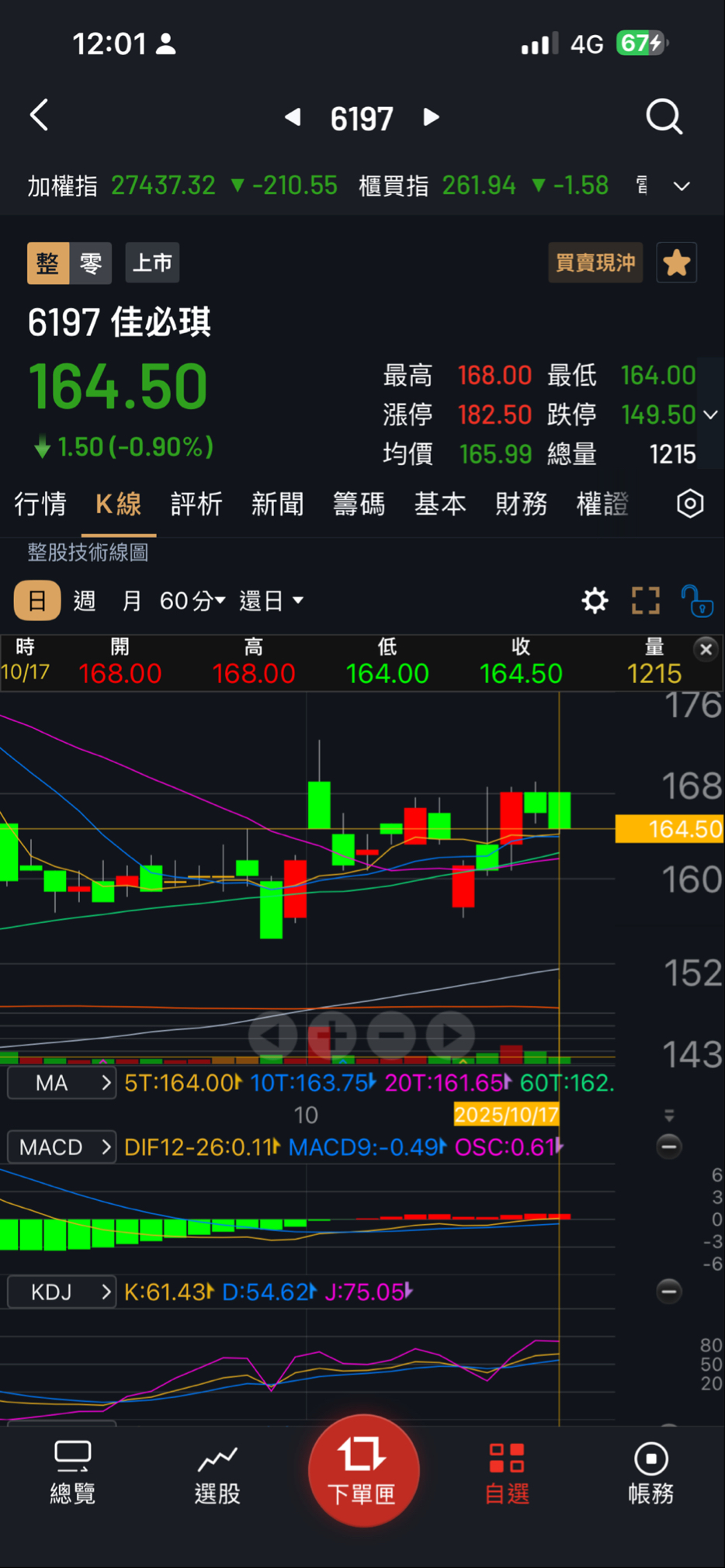Expand the price details chevron beside 跌停
This screenshot has height=1568, width=725.
point(710,415)
